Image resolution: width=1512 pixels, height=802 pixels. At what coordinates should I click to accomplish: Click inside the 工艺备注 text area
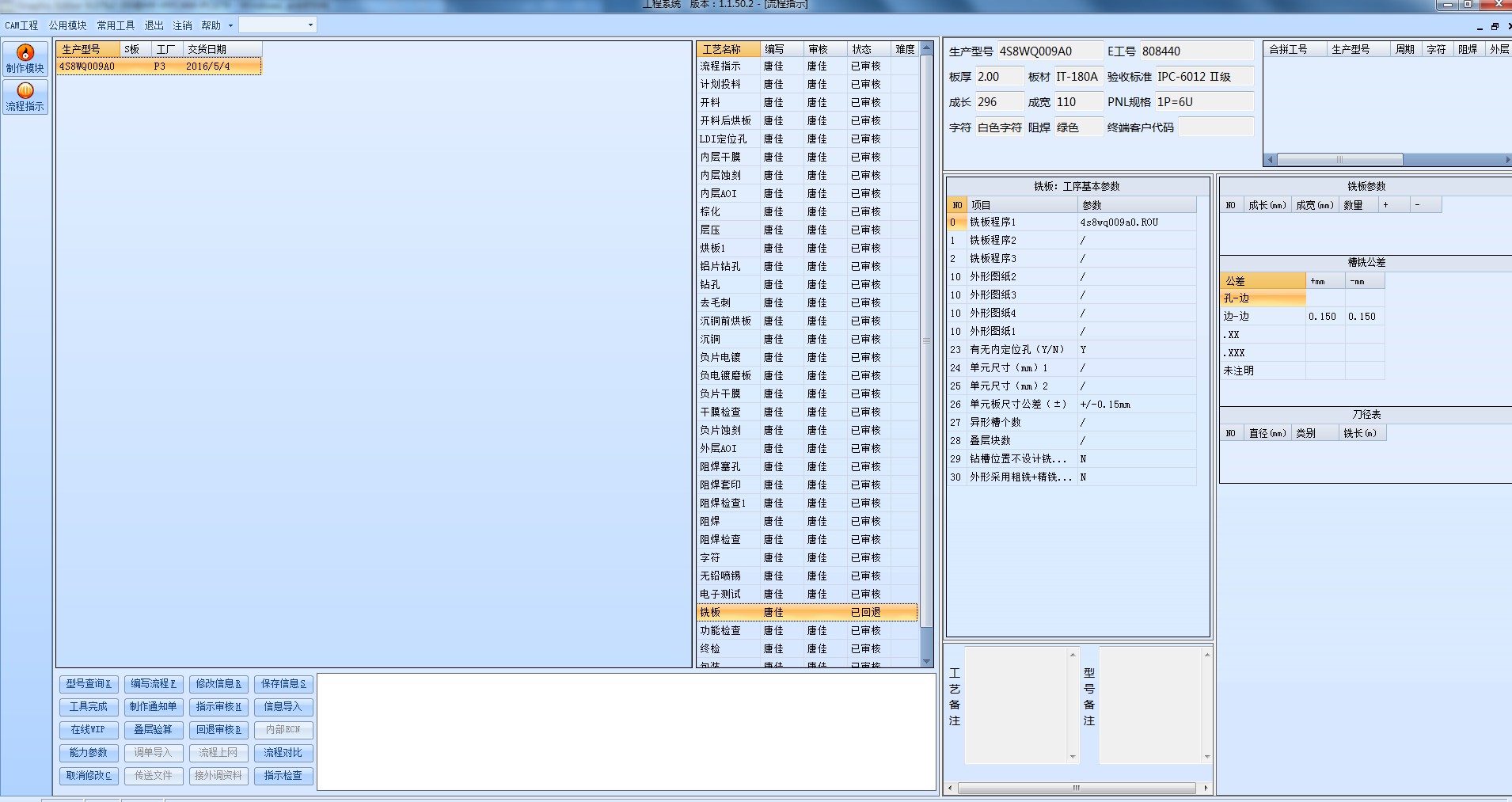coord(1016,705)
